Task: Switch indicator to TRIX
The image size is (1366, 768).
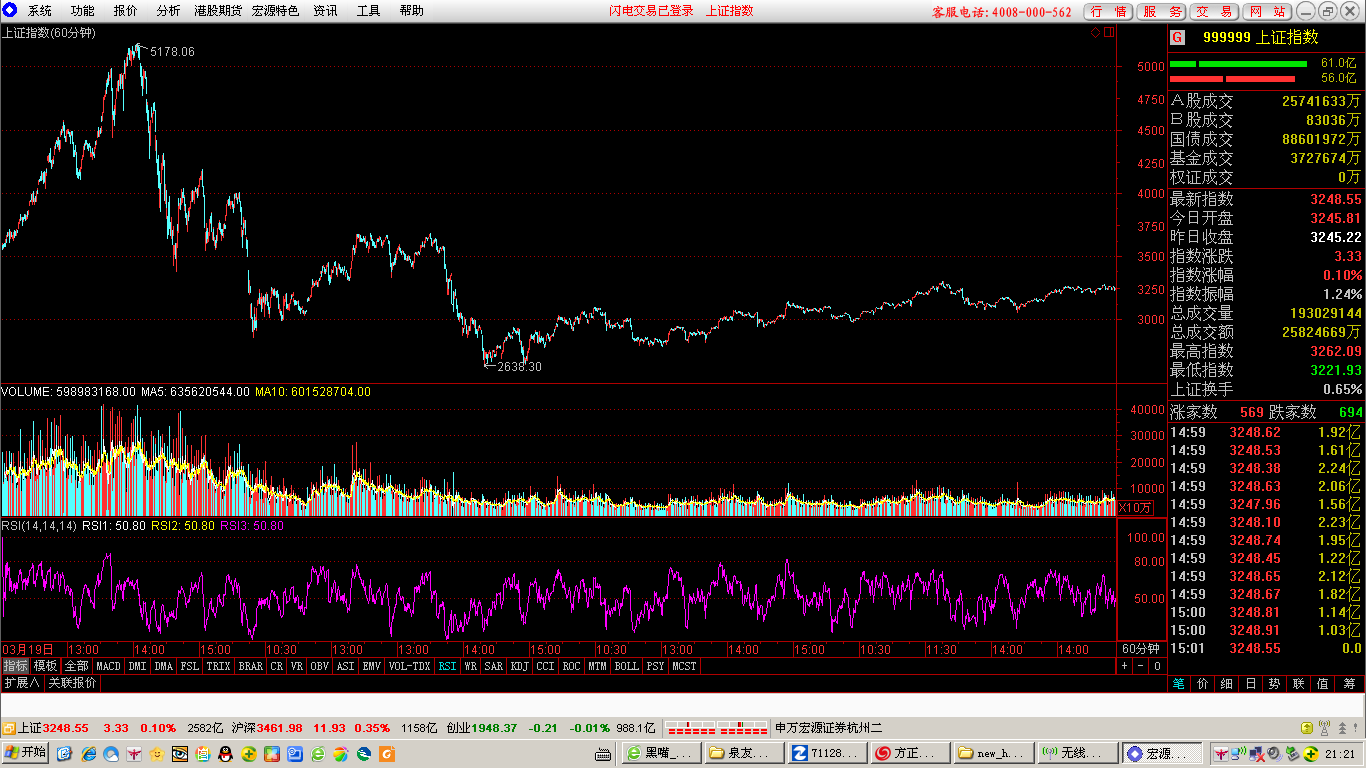Action: [218, 666]
